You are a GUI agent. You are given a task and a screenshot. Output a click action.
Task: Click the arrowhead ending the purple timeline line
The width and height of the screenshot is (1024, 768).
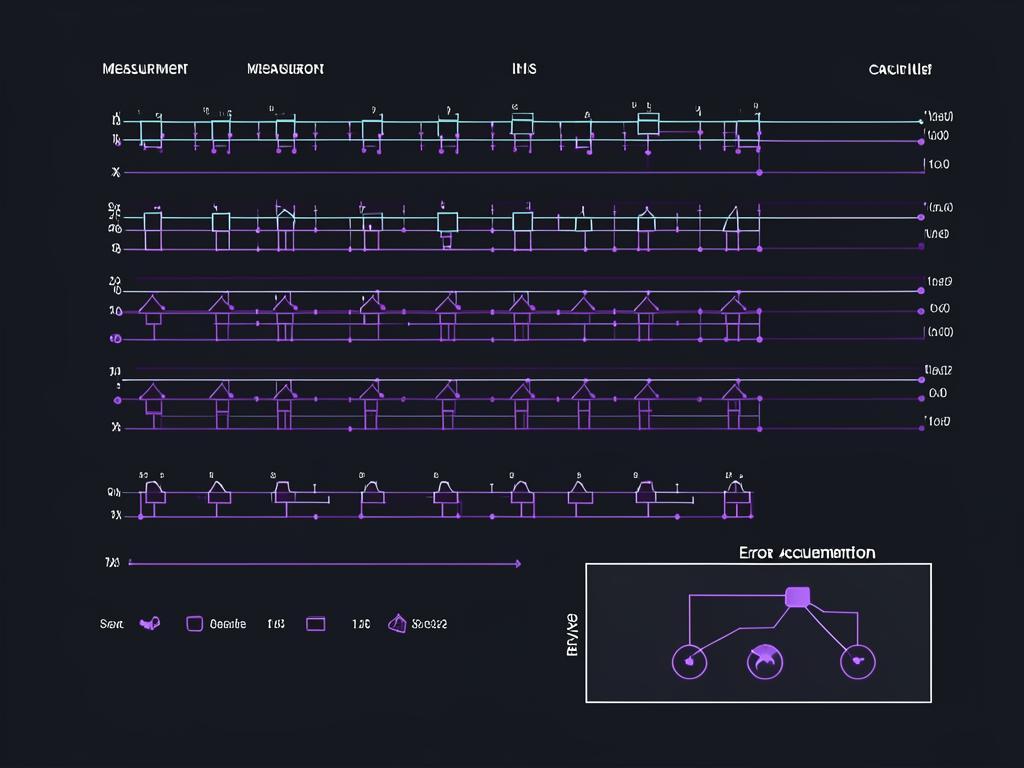[517, 564]
